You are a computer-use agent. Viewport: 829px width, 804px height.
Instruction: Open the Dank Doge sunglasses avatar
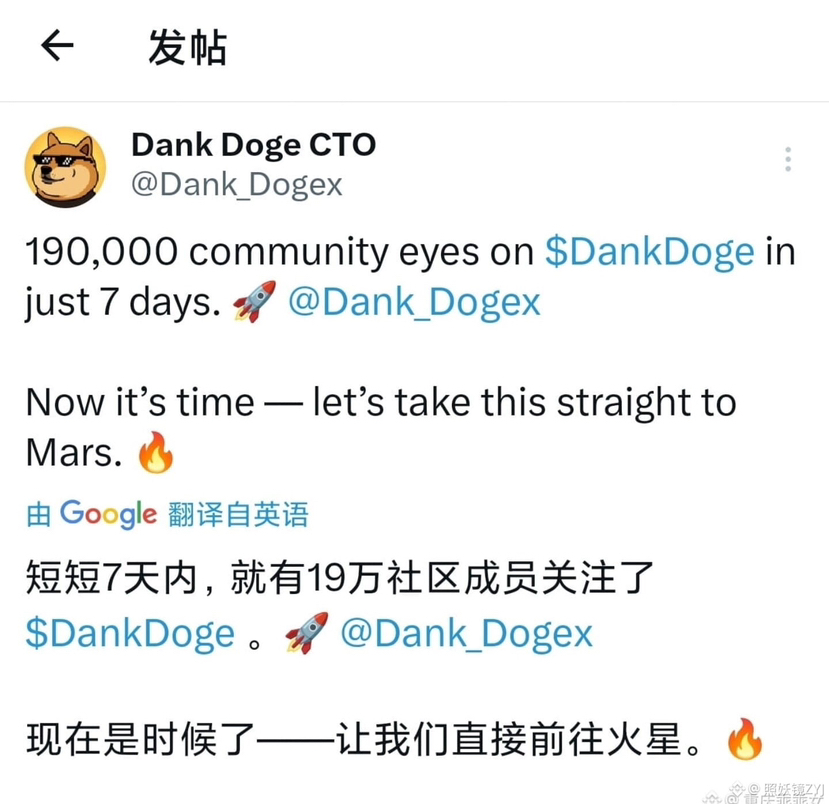click(x=66, y=167)
